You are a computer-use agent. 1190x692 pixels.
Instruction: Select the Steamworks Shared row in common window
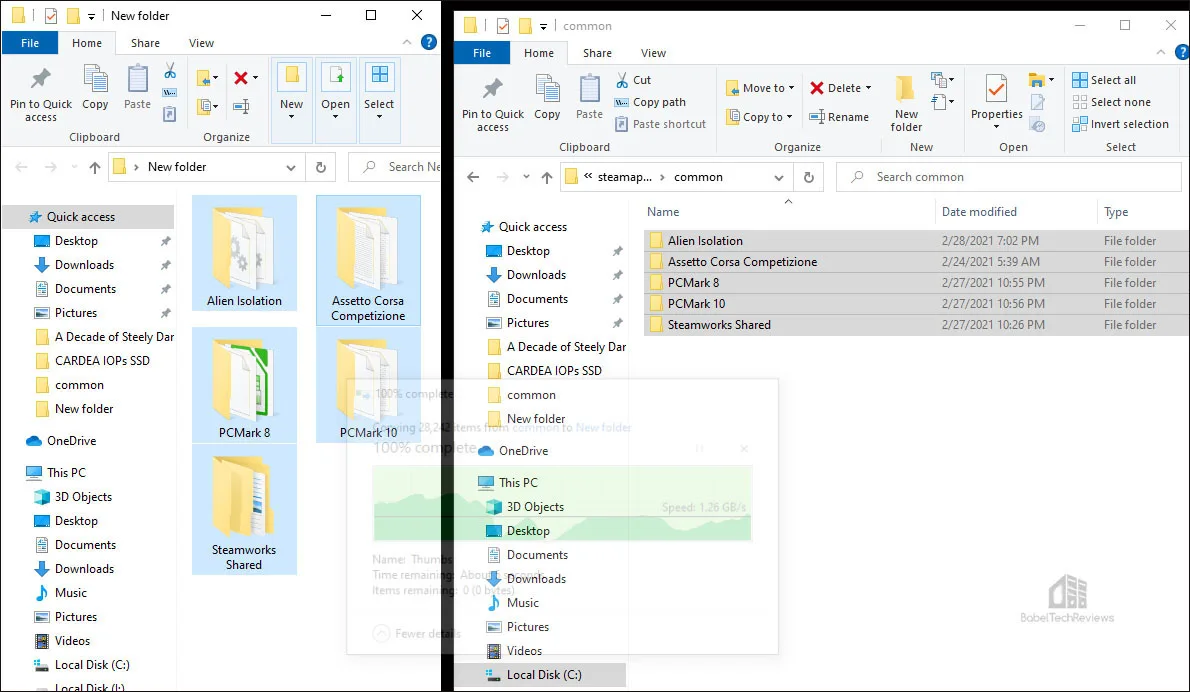pyautogui.click(x=917, y=325)
